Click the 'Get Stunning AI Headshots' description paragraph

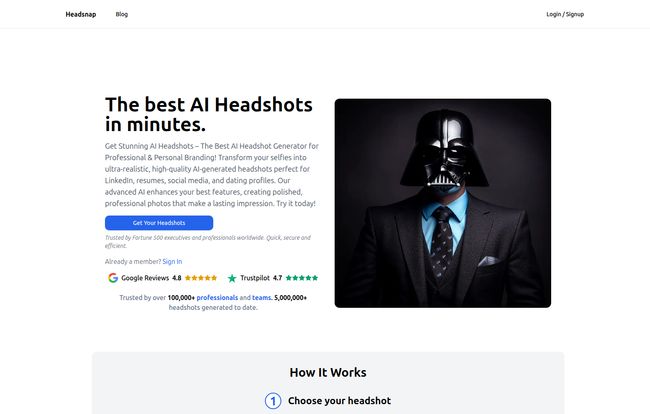click(x=212, y=174)
